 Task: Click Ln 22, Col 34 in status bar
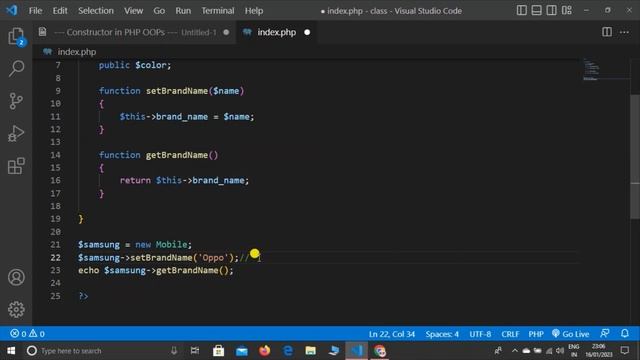pyautogui.click(x=392, y=334)
